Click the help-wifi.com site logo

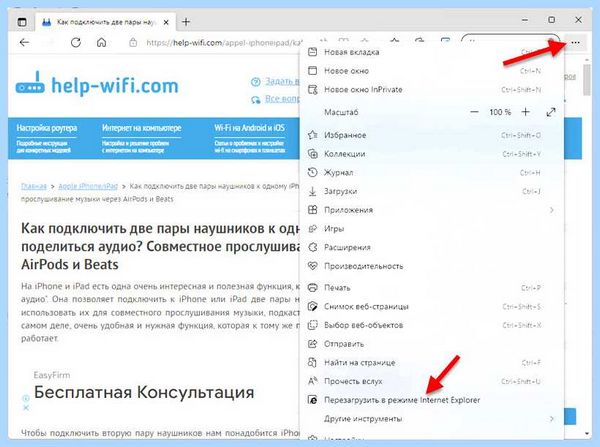pyautogui.click(x=97, y=84)
